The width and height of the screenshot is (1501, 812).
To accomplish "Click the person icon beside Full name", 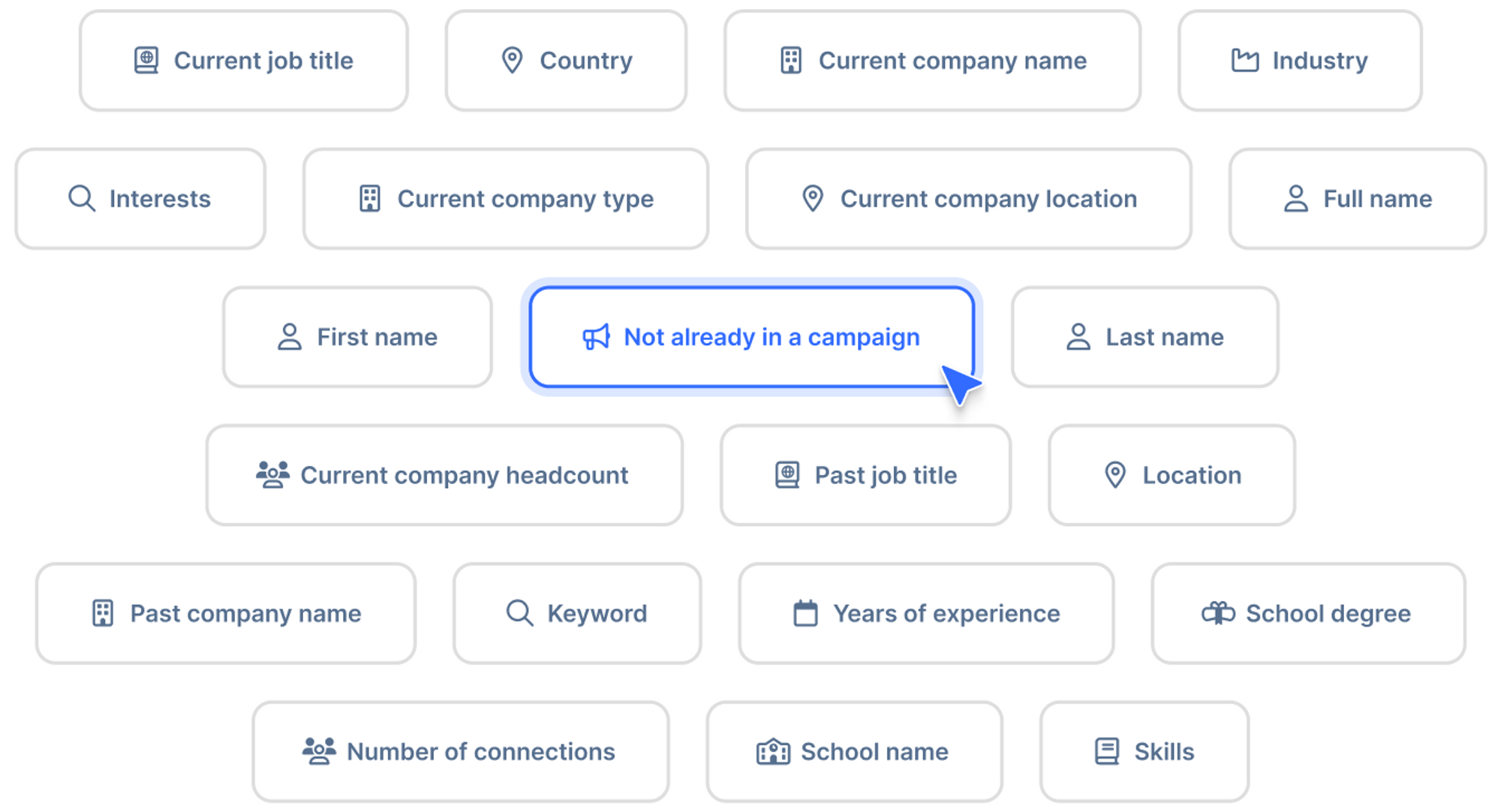I will click(x=1296, y=199).
